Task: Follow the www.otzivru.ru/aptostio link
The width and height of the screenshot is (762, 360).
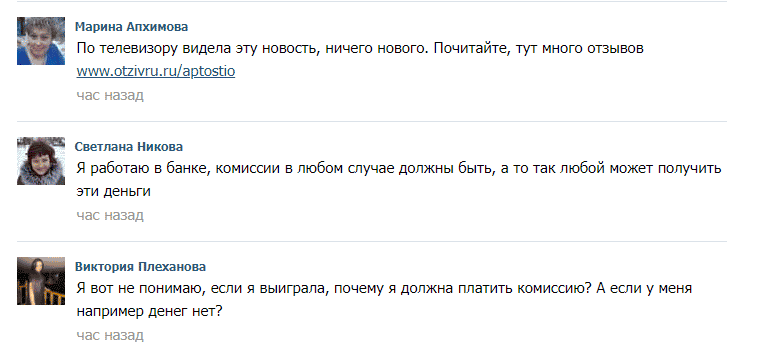Action: [x=156, y=72]
